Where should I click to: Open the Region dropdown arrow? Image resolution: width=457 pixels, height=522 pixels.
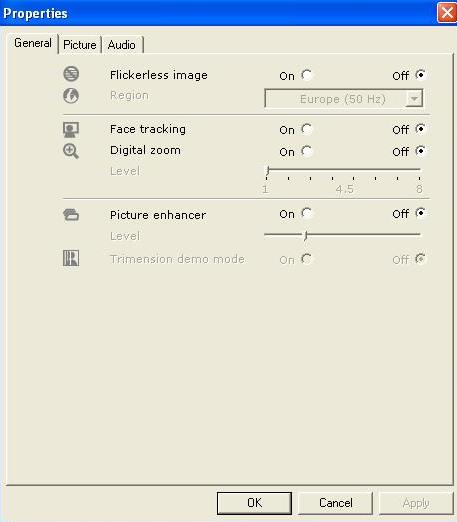(x=414, y=99)
